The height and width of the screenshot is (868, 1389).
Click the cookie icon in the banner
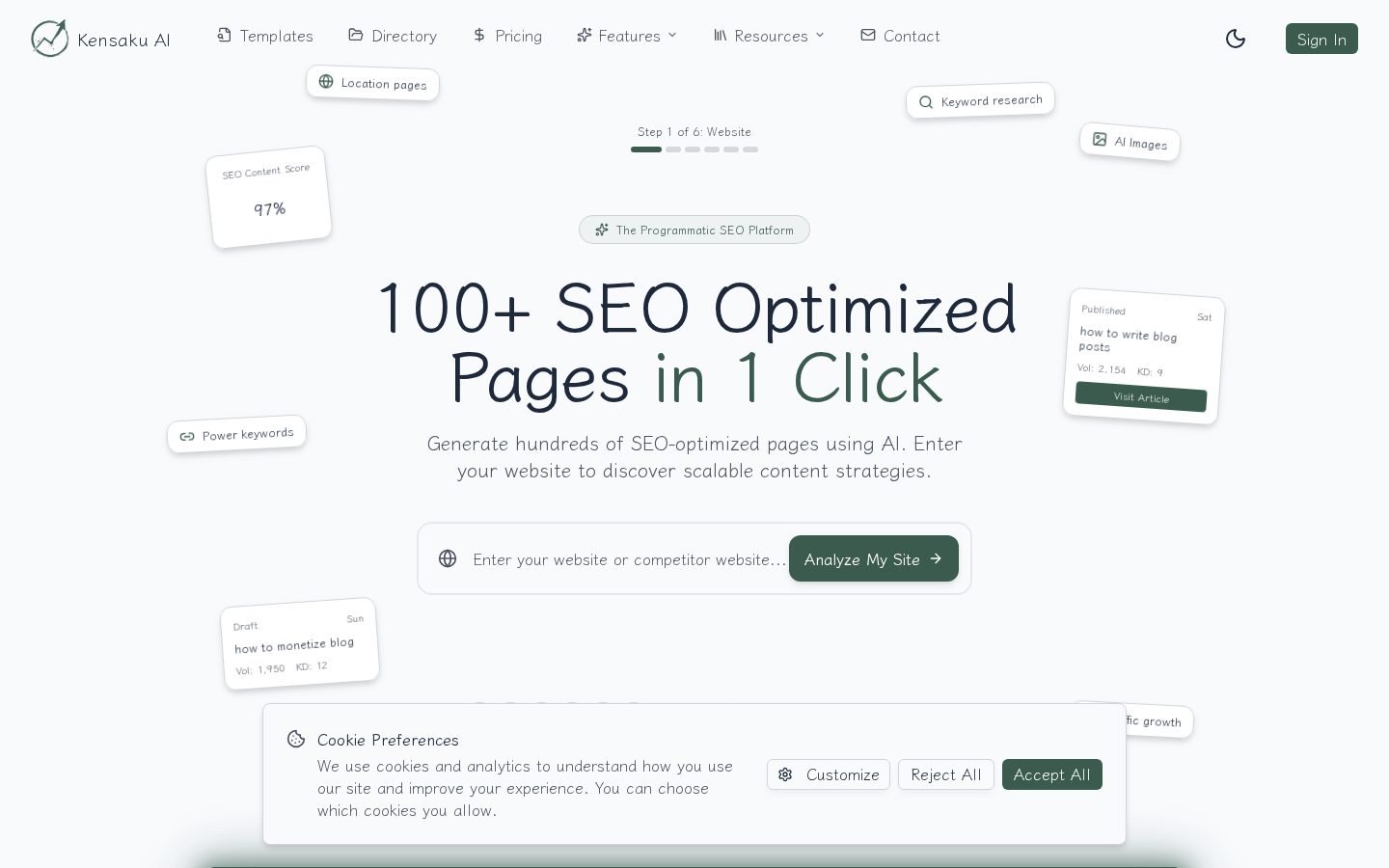pos(296,740)
